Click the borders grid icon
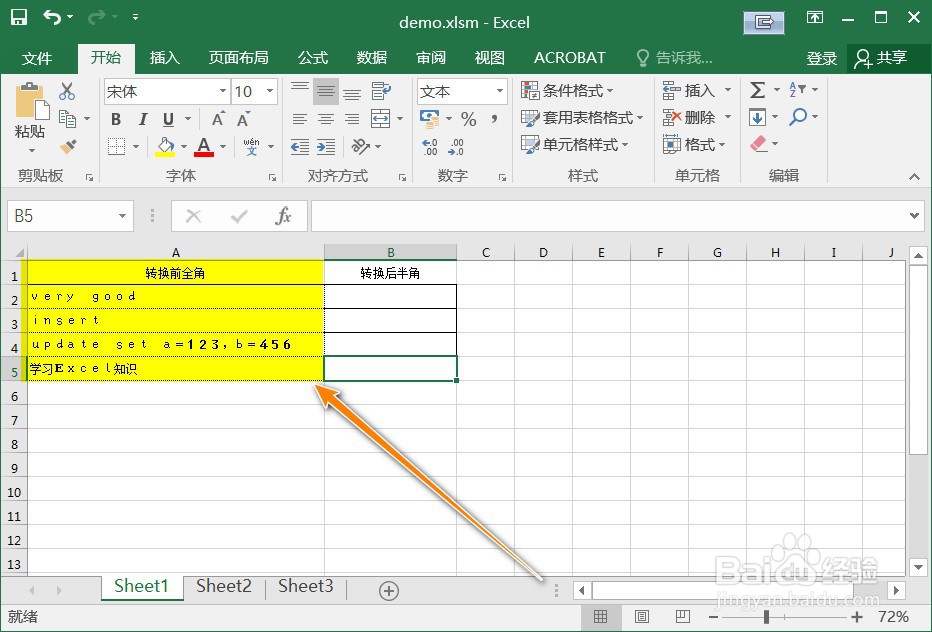Viewport: 932px width, 632px height. (x=116, y=146)
